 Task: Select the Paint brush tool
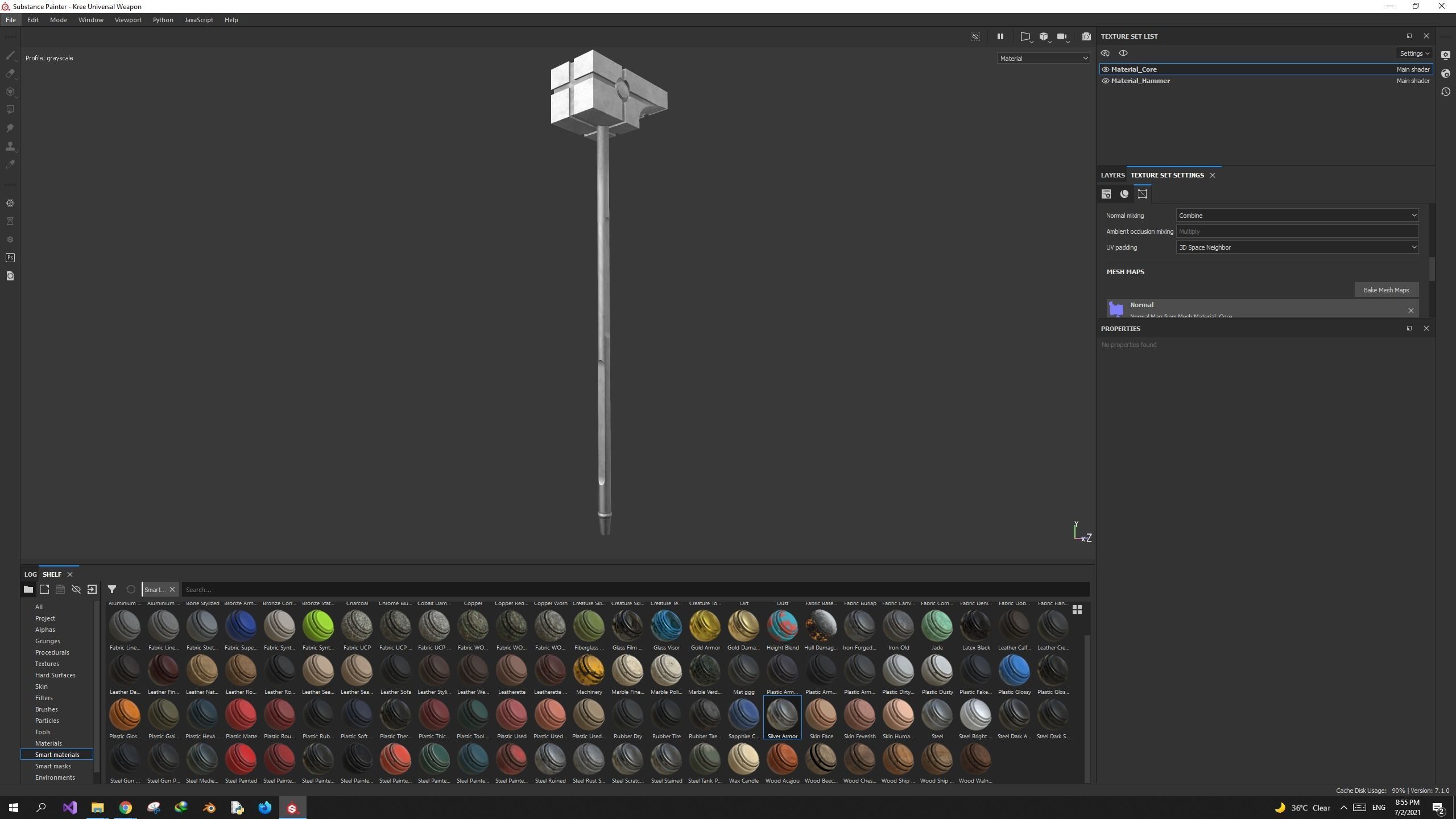pos(10,56)
